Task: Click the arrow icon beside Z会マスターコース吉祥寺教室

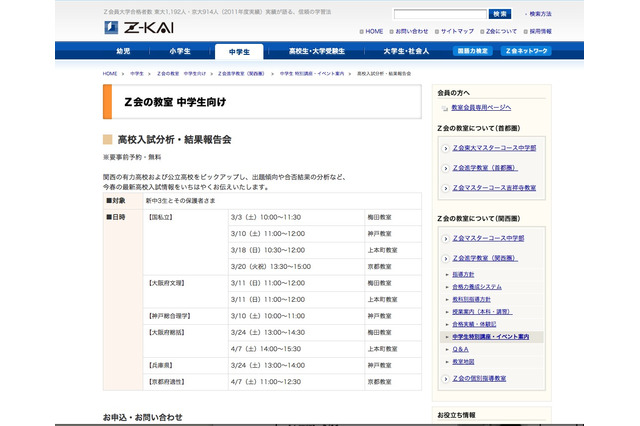Action: [446, 189]
